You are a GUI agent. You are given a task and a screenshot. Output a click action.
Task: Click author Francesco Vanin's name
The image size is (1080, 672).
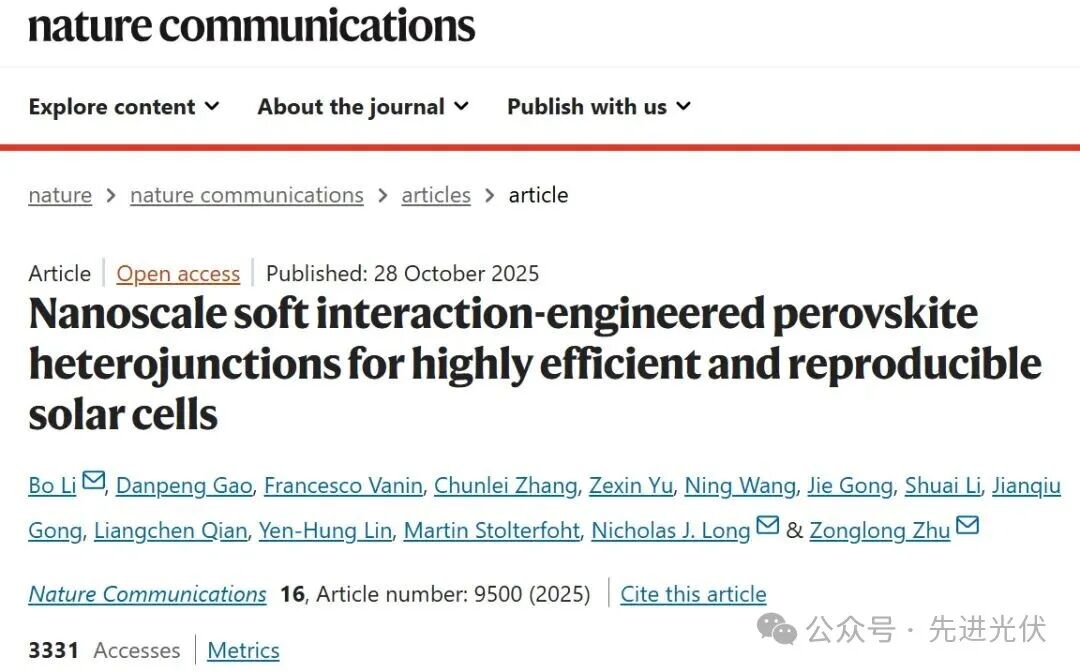(343, 486)
